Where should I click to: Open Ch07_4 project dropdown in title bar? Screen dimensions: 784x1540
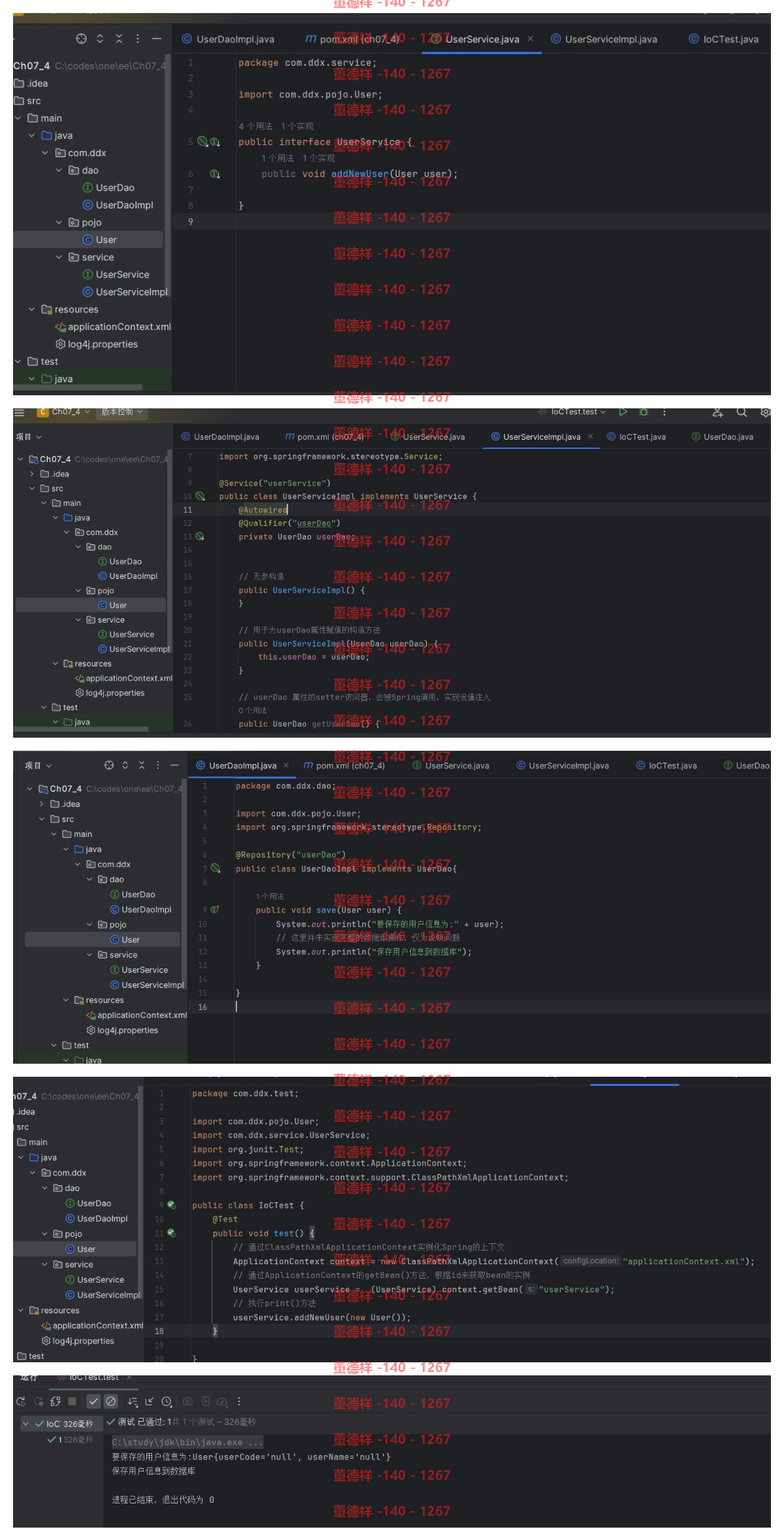coord(64,412)
